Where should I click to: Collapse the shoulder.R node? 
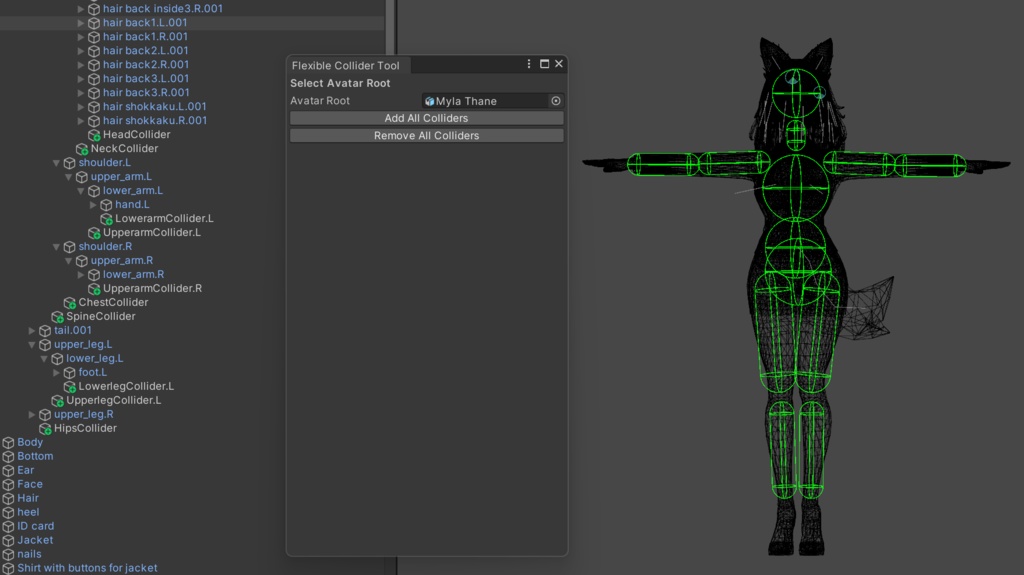pos(56,247)
